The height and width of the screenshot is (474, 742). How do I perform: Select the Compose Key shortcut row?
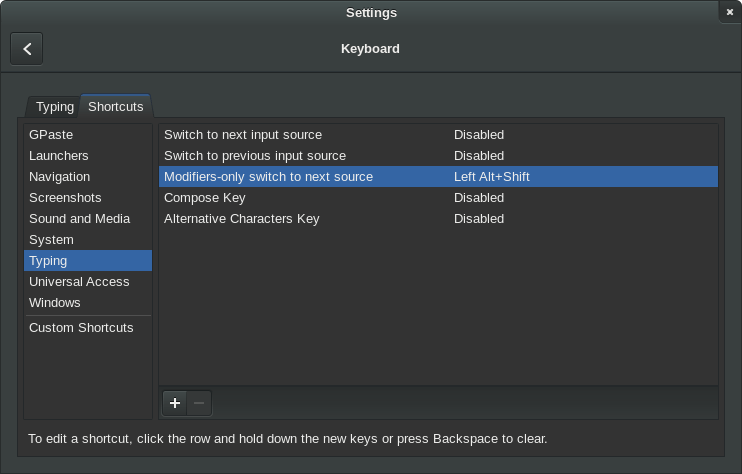click(x=205, y=198)
